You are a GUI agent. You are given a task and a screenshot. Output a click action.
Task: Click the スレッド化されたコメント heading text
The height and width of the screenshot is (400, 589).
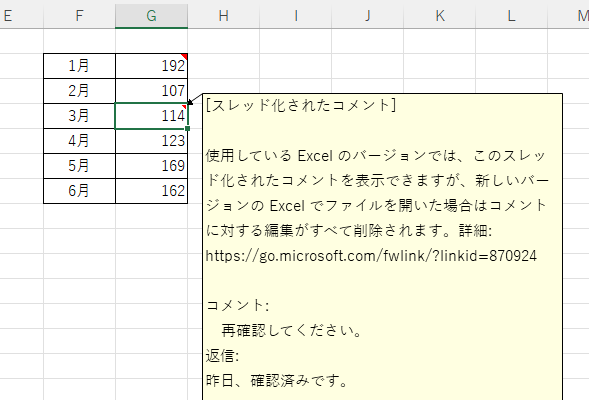[301, 105]
